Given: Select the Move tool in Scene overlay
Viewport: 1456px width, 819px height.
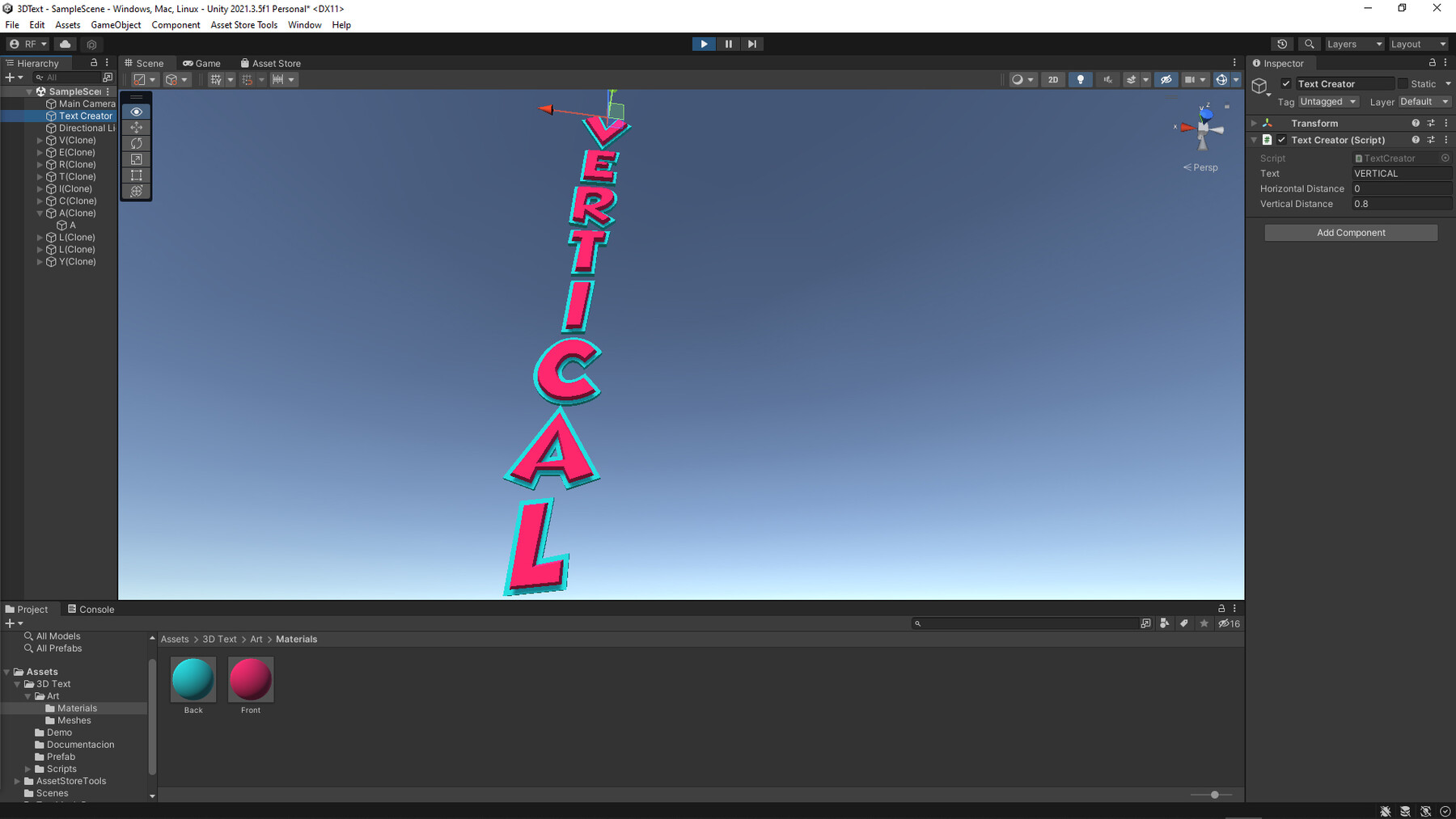Looking at the screenshot, I should point(136,128).
